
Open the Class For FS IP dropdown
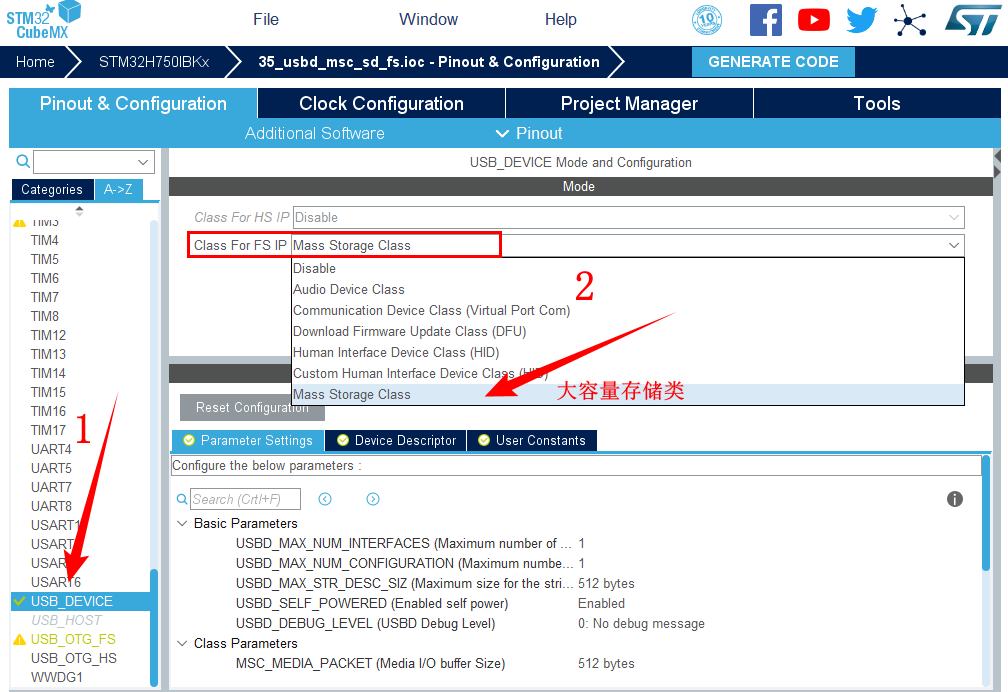click(953, 245)
